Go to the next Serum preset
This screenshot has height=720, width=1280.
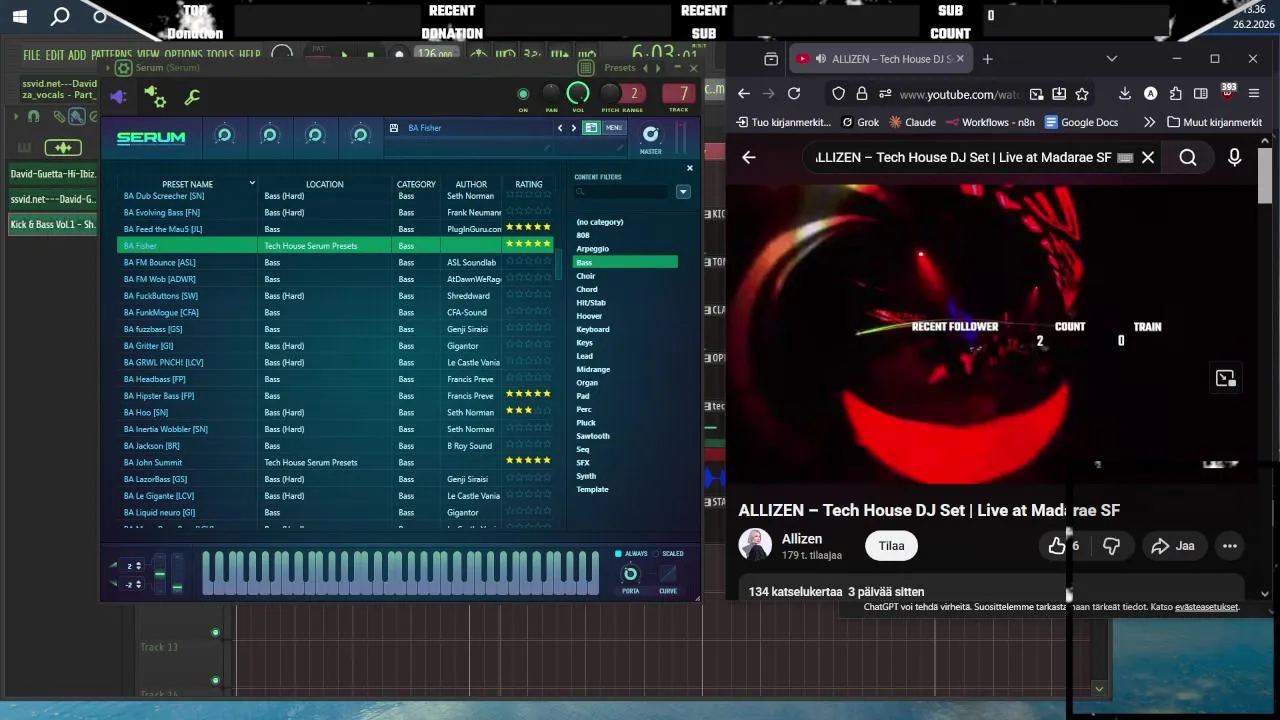(x=573, y=128)
